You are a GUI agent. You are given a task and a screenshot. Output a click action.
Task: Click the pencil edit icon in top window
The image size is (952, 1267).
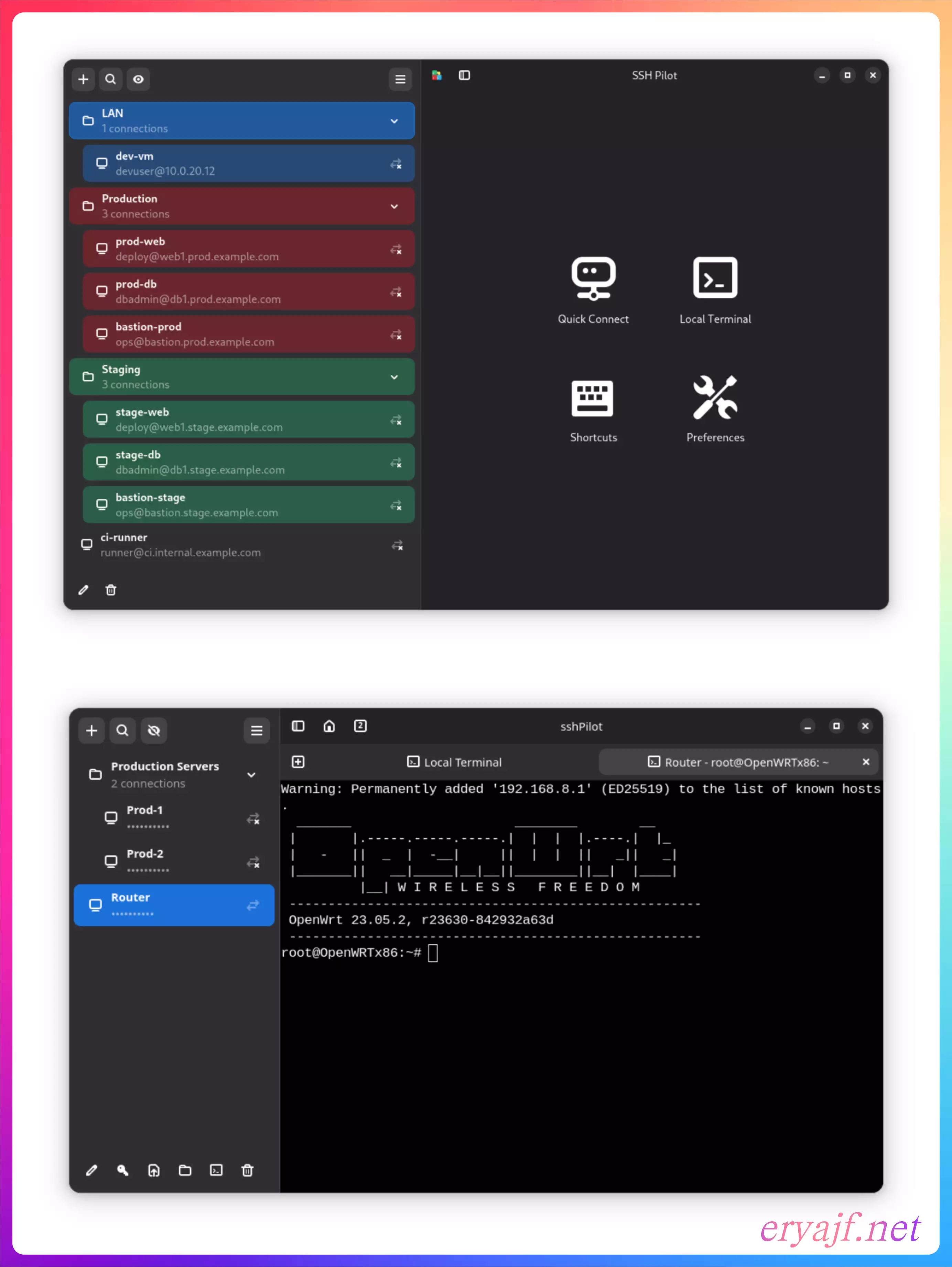point(84,590)
